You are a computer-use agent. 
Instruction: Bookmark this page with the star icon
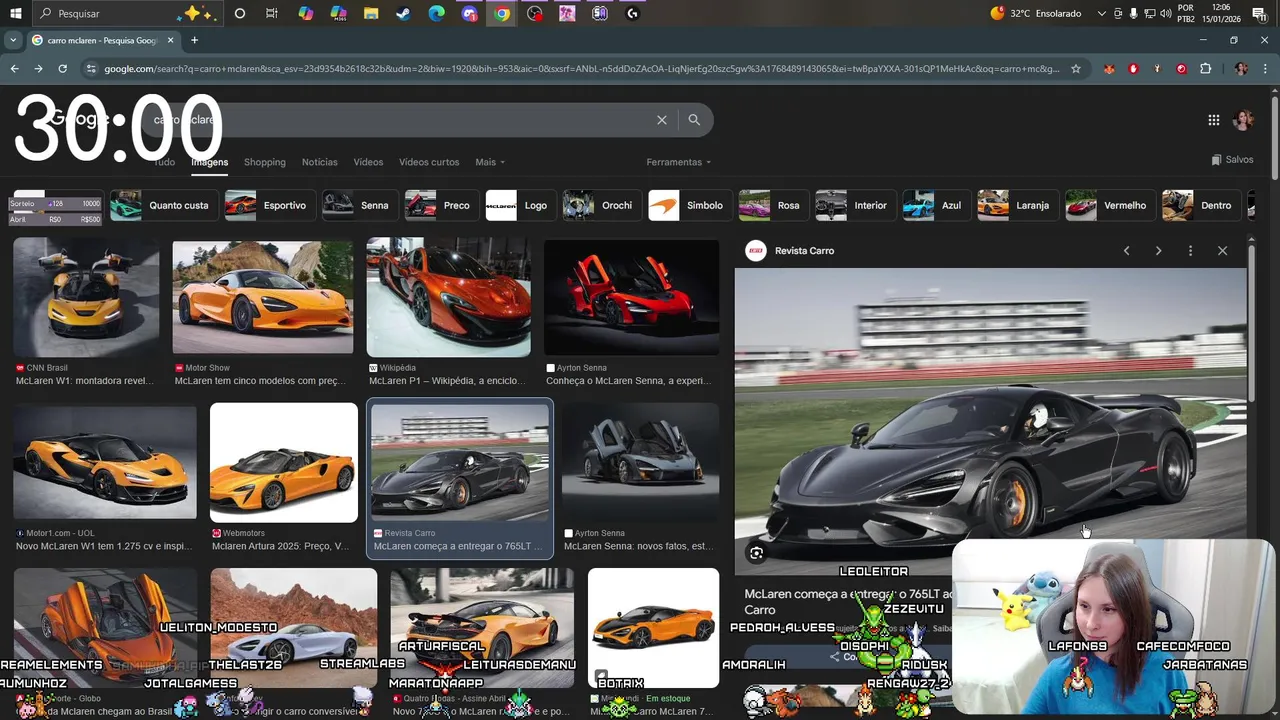tap(1076, 69)
